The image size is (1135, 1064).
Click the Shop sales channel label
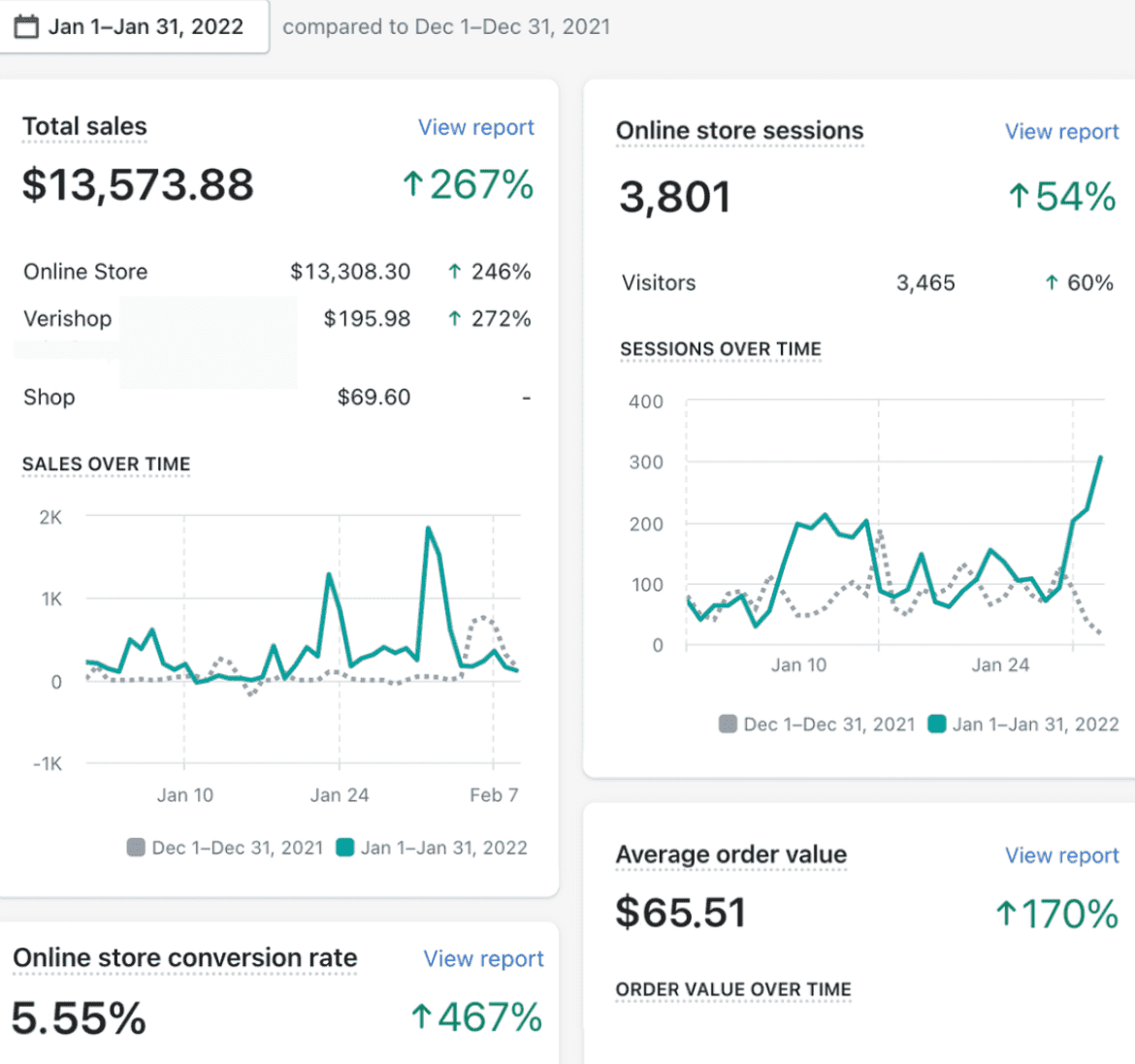pos(49,397)
